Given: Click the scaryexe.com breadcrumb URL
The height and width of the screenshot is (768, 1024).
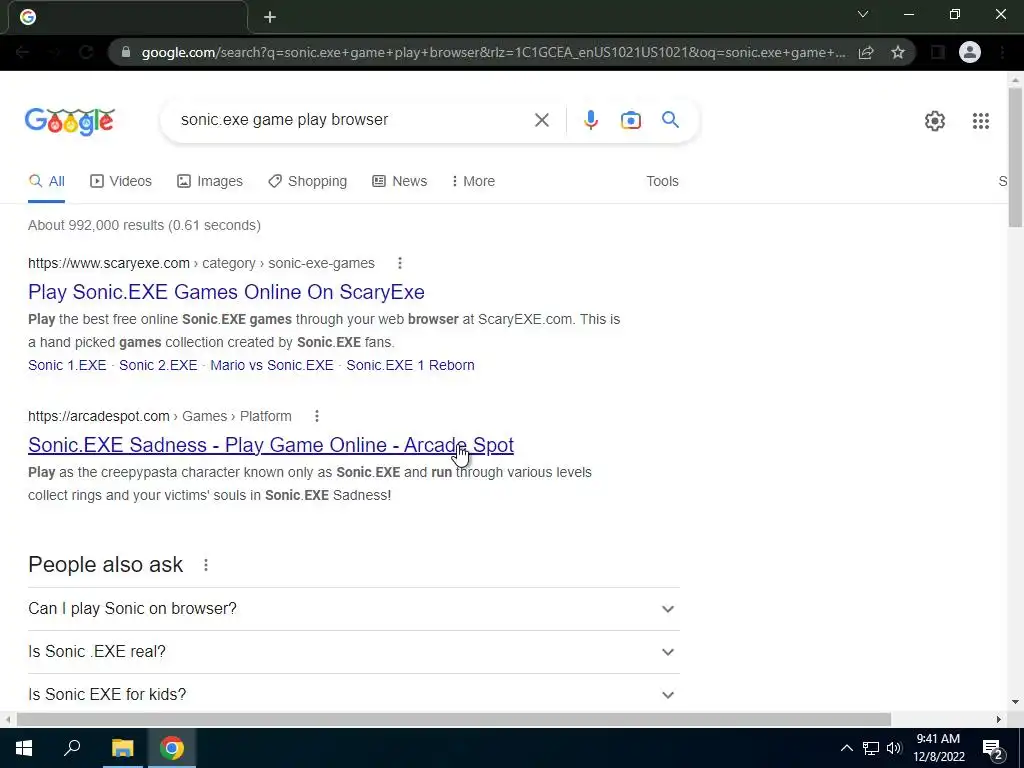Looking at the screenshot, I should click(x=201, y=263).
